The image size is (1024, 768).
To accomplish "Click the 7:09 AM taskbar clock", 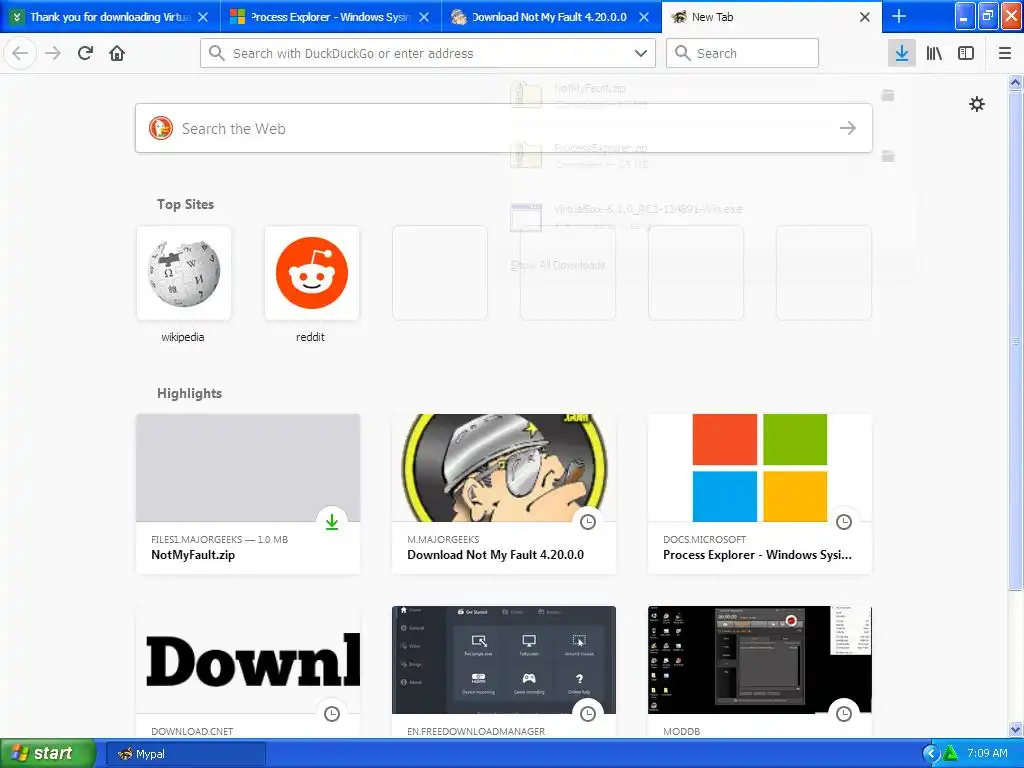I will [x=987, y=753].
